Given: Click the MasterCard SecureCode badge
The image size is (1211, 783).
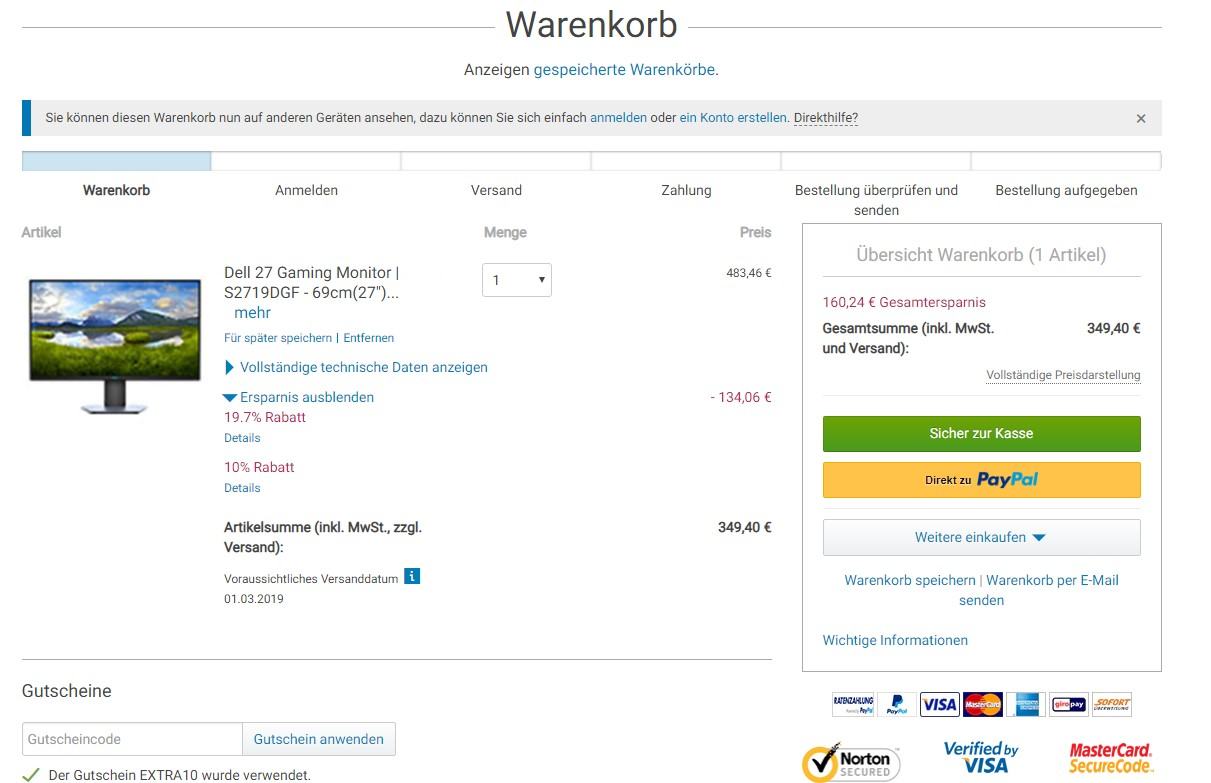Looking at the screenshot, I should click(x=1110, y=758).
